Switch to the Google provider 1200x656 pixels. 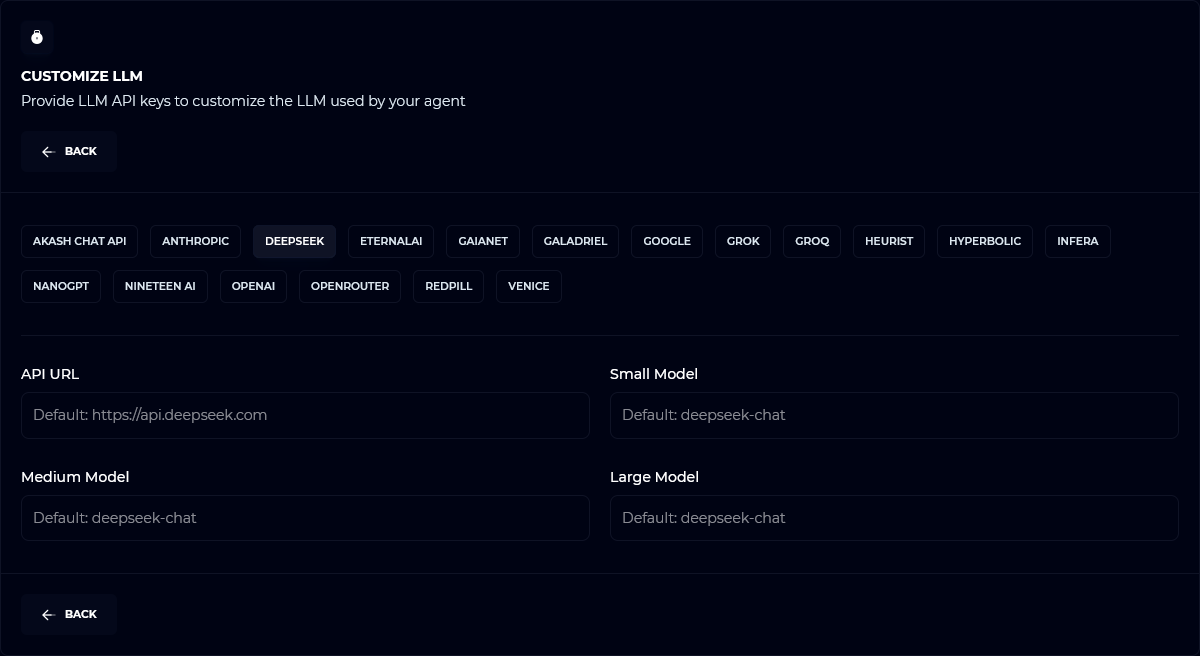(667, 241)
